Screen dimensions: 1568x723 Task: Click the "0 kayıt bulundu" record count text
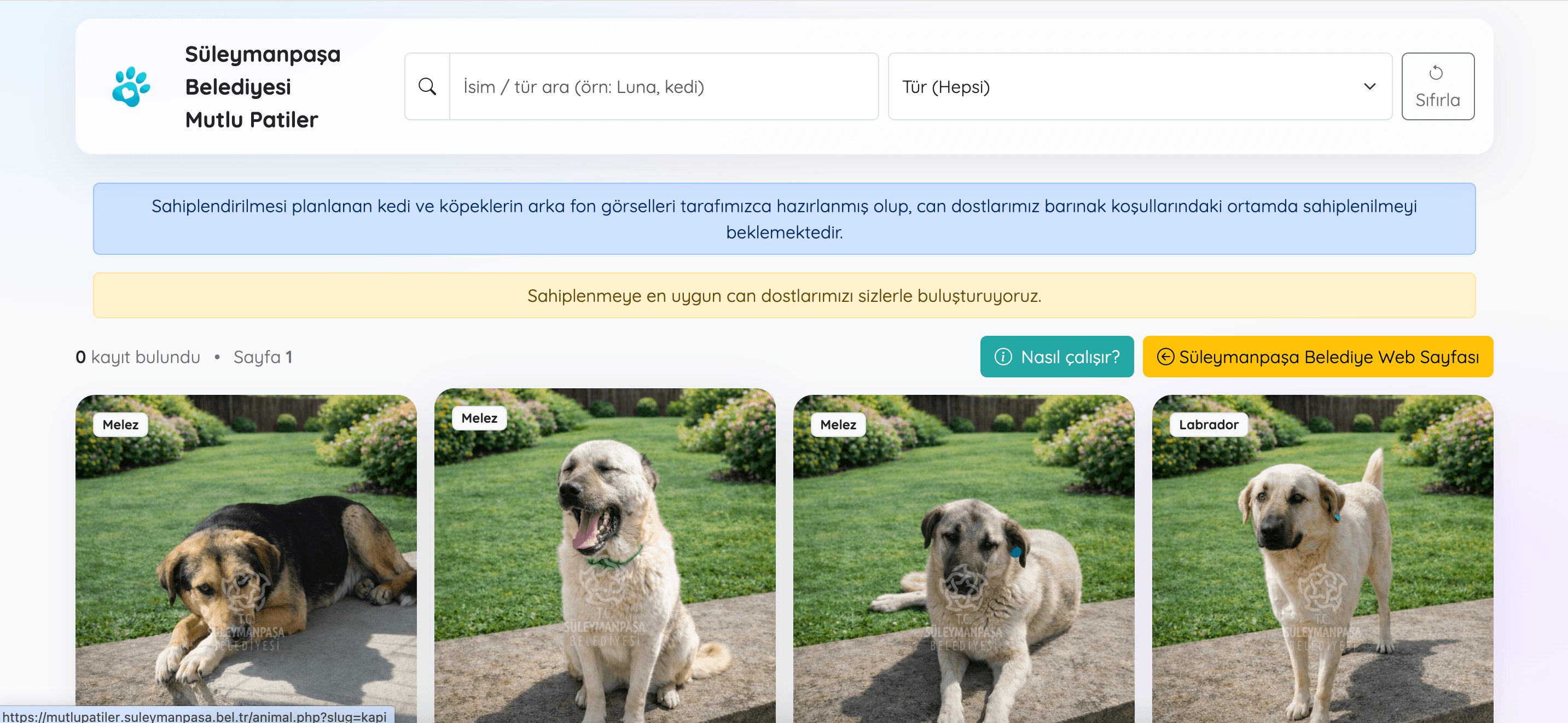pos(137,357)
